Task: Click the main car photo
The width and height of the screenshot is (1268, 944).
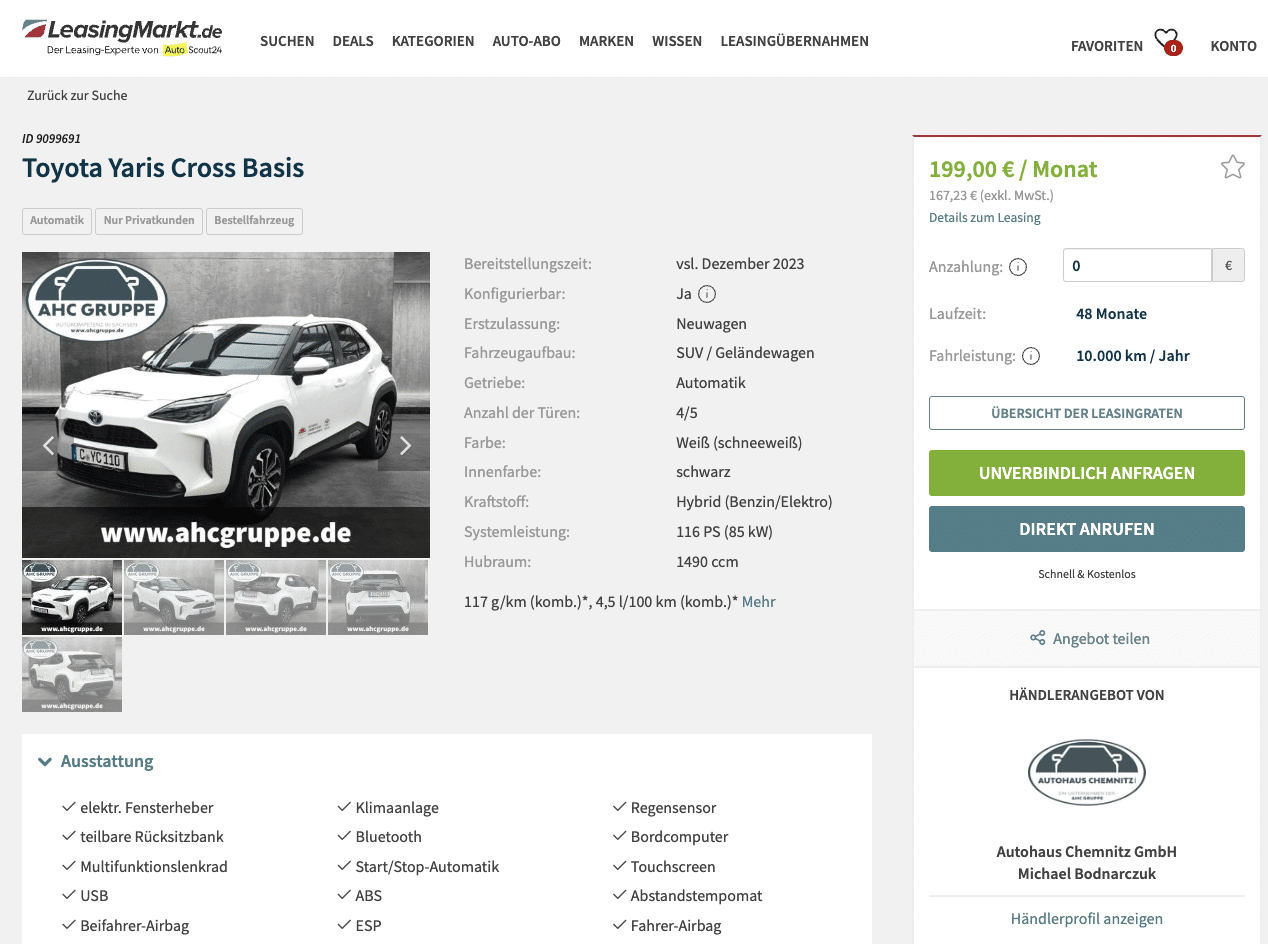Action: pos(226,405)
